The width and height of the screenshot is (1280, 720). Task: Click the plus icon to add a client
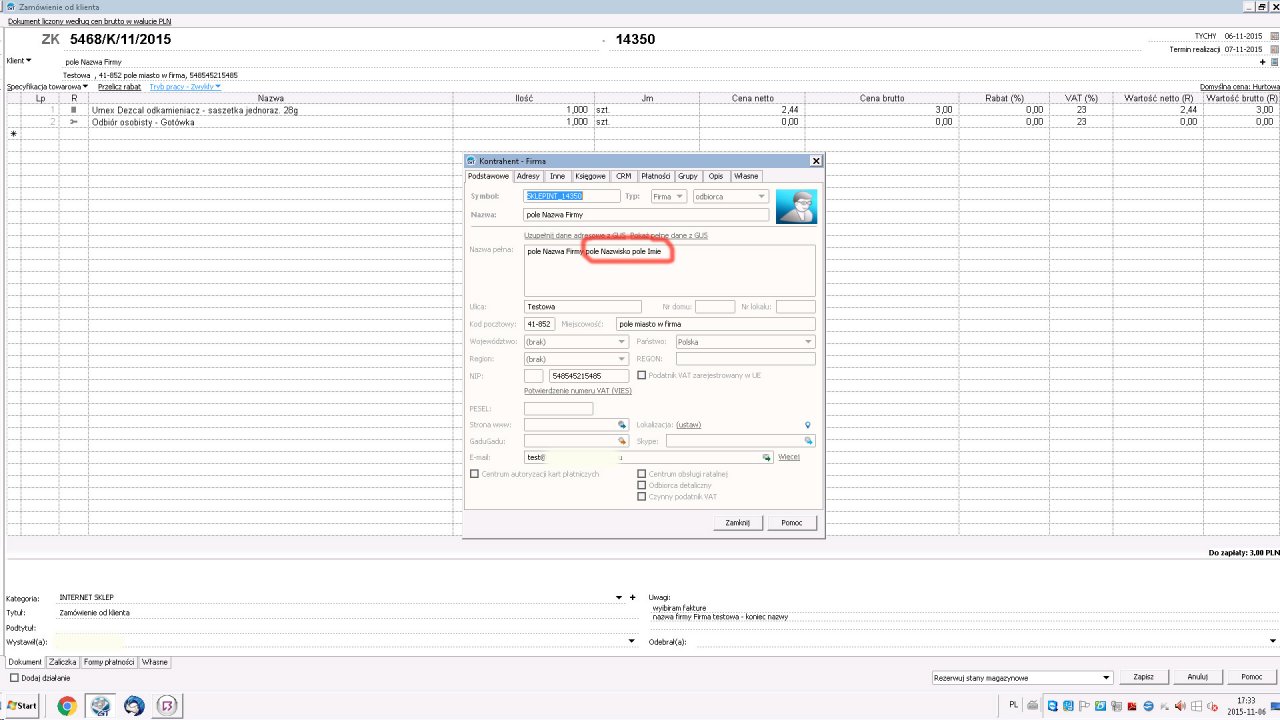coord(1263,62)
